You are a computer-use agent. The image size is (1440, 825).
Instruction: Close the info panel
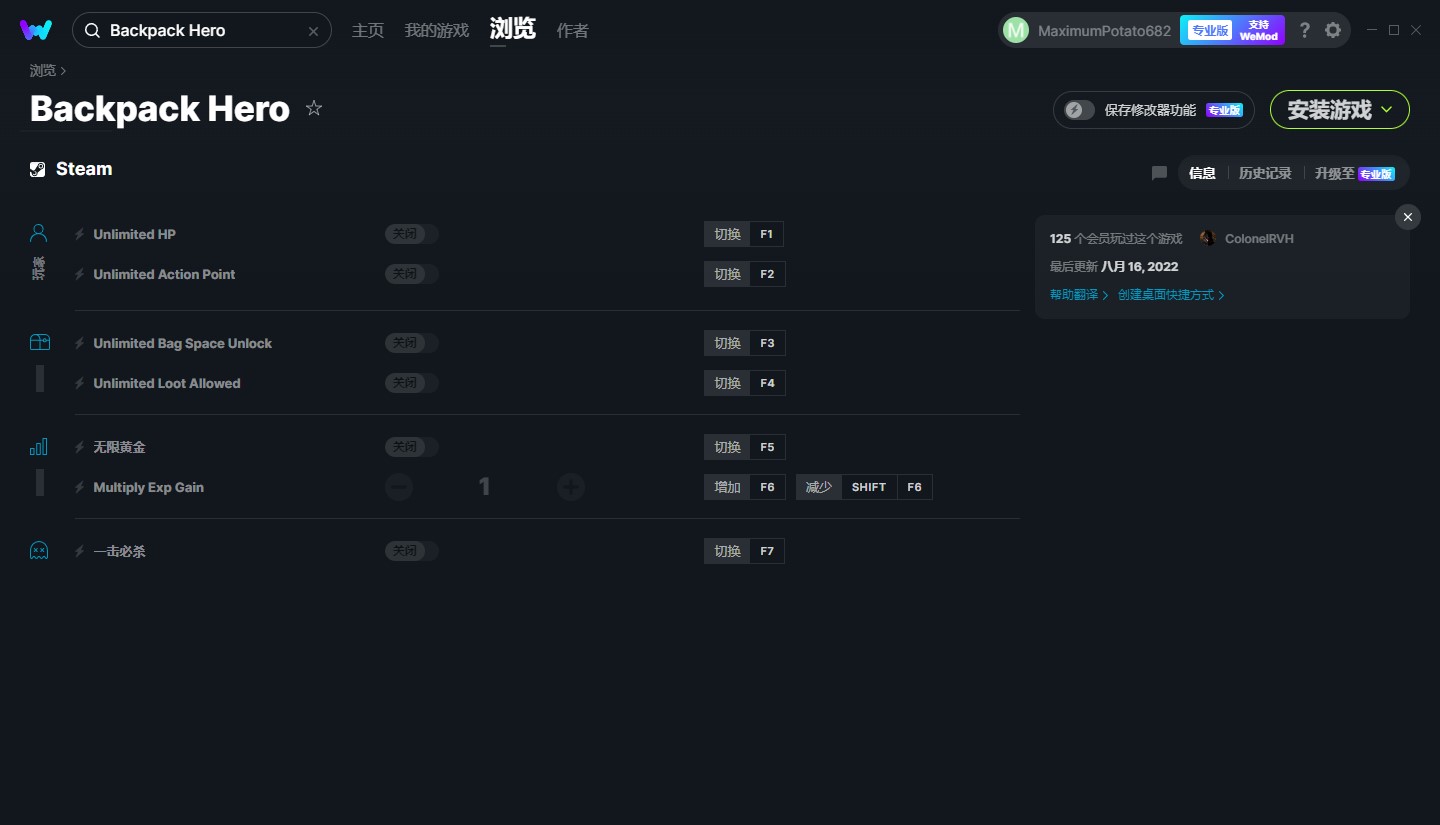tap(1408, 217)
